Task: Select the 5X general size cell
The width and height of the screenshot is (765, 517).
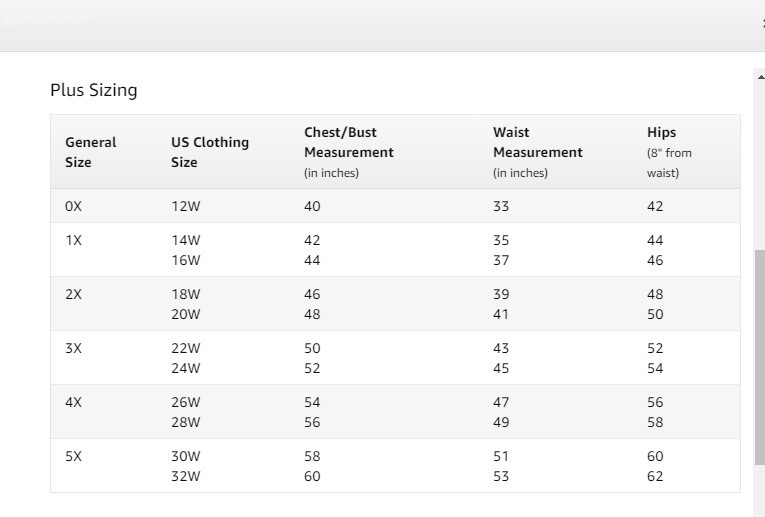Action: [x=73, y=456]
